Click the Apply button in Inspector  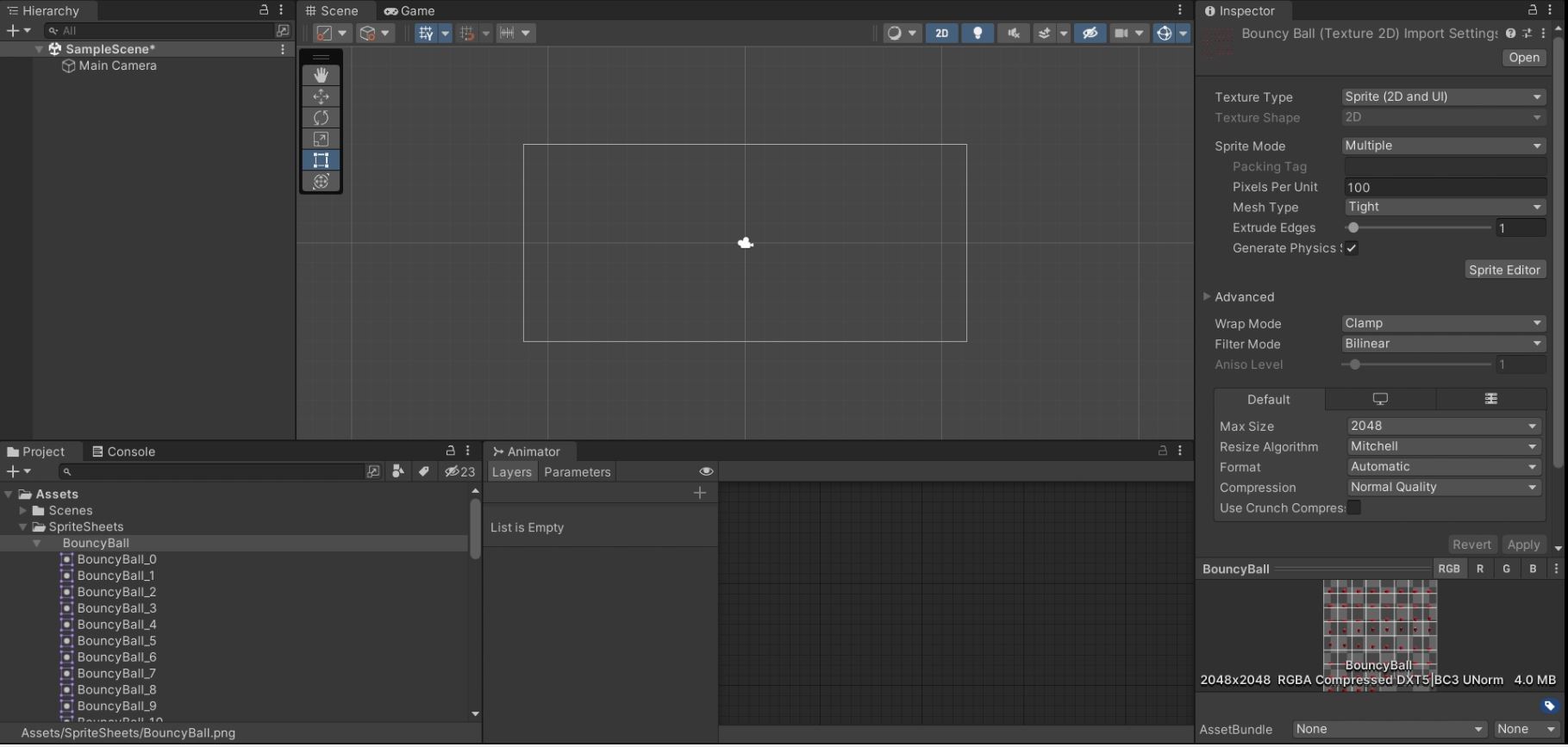pyautogui.click(x=1522, y=545)
